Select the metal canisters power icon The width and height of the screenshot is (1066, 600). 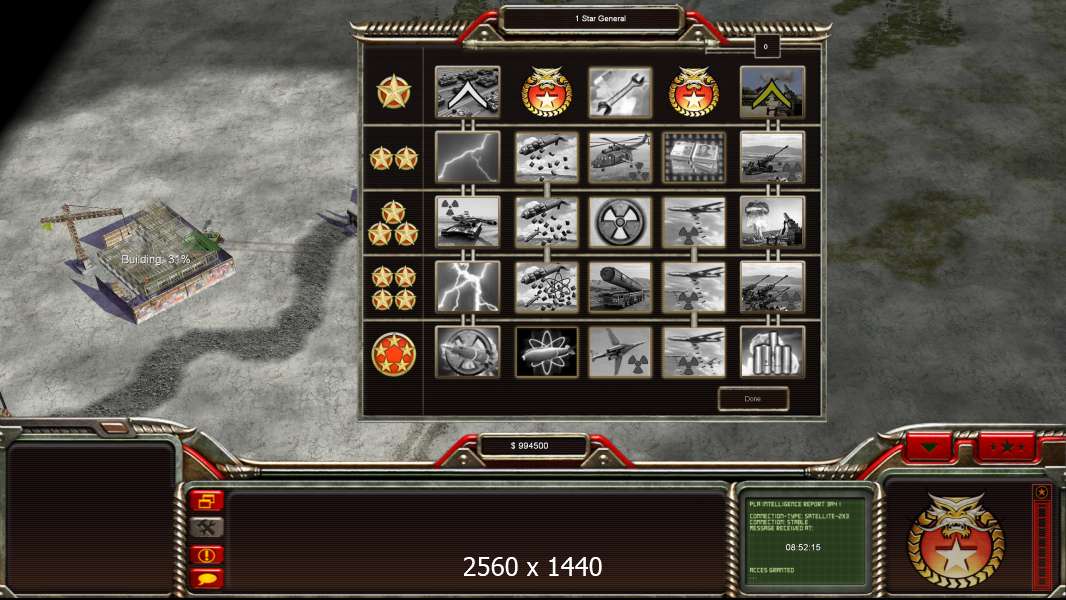(772, 352)
